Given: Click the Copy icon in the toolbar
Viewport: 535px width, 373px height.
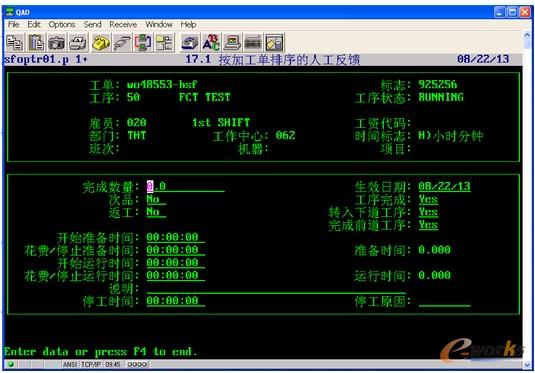Looking at the screenshot, I should [14, 43].
